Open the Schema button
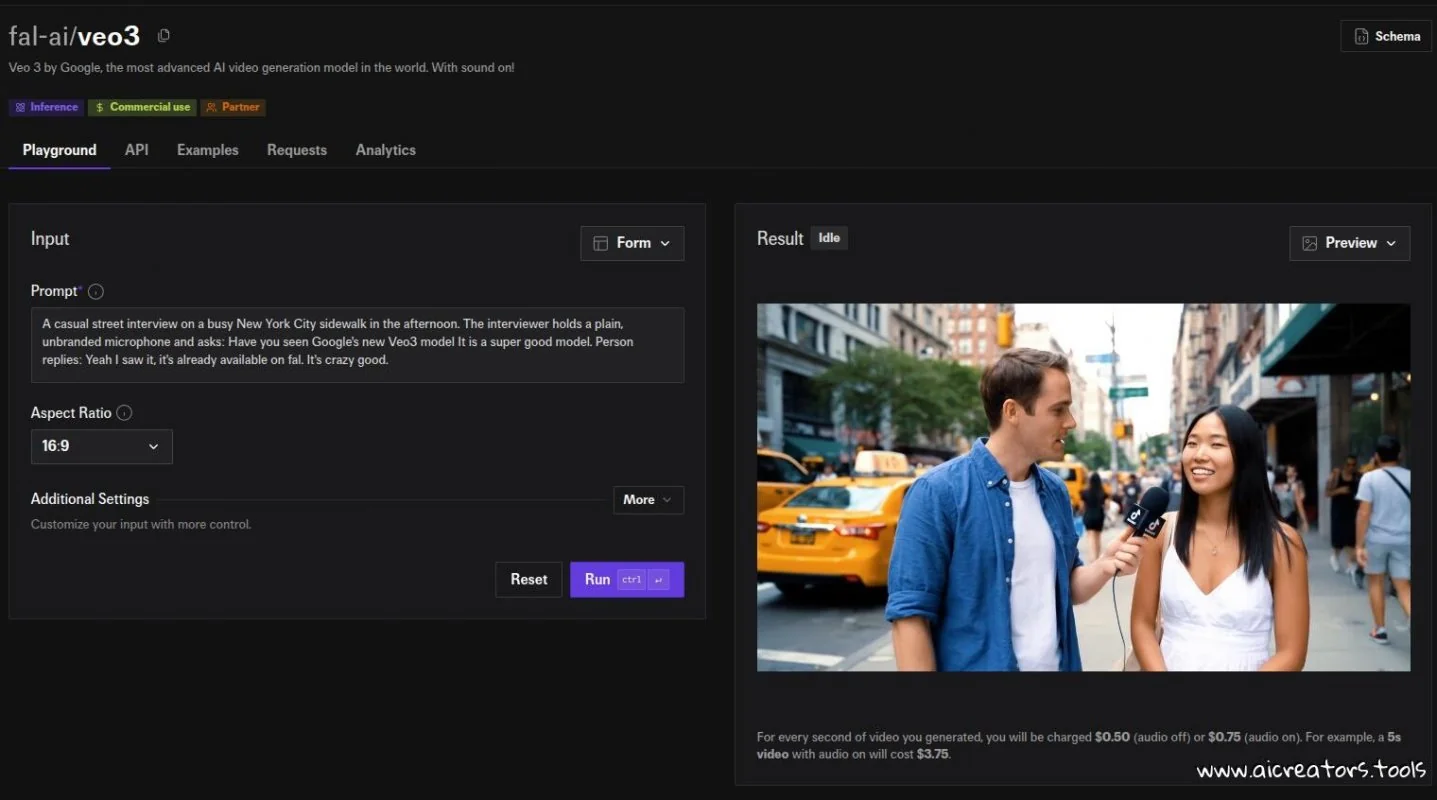 point(1386,36)
